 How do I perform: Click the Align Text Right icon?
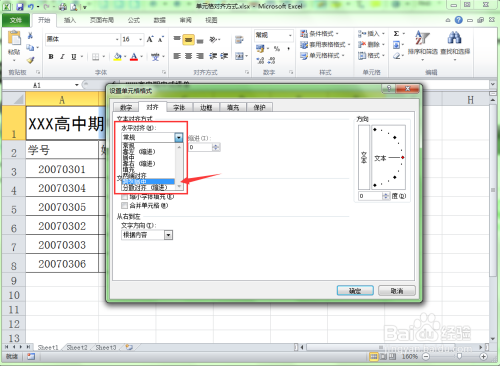200,56
